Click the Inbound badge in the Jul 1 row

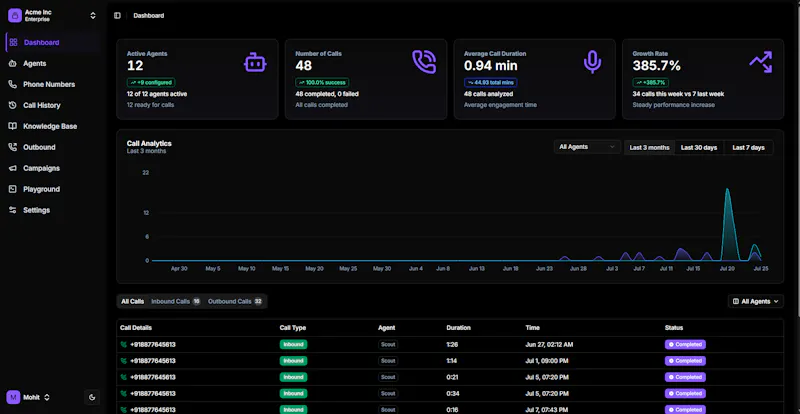coord(293,361)
